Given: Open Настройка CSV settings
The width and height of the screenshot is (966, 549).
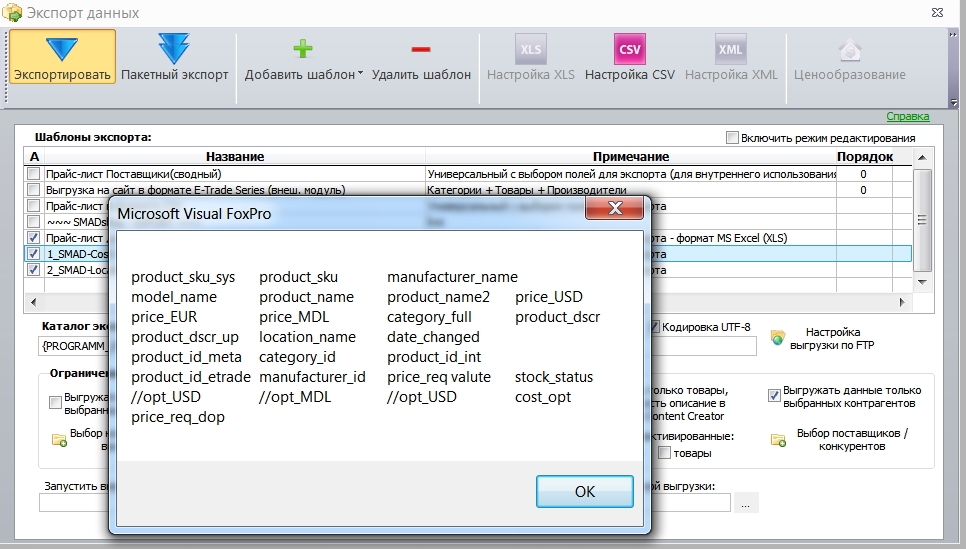Looking at the screenshot, I should (630, 57).
